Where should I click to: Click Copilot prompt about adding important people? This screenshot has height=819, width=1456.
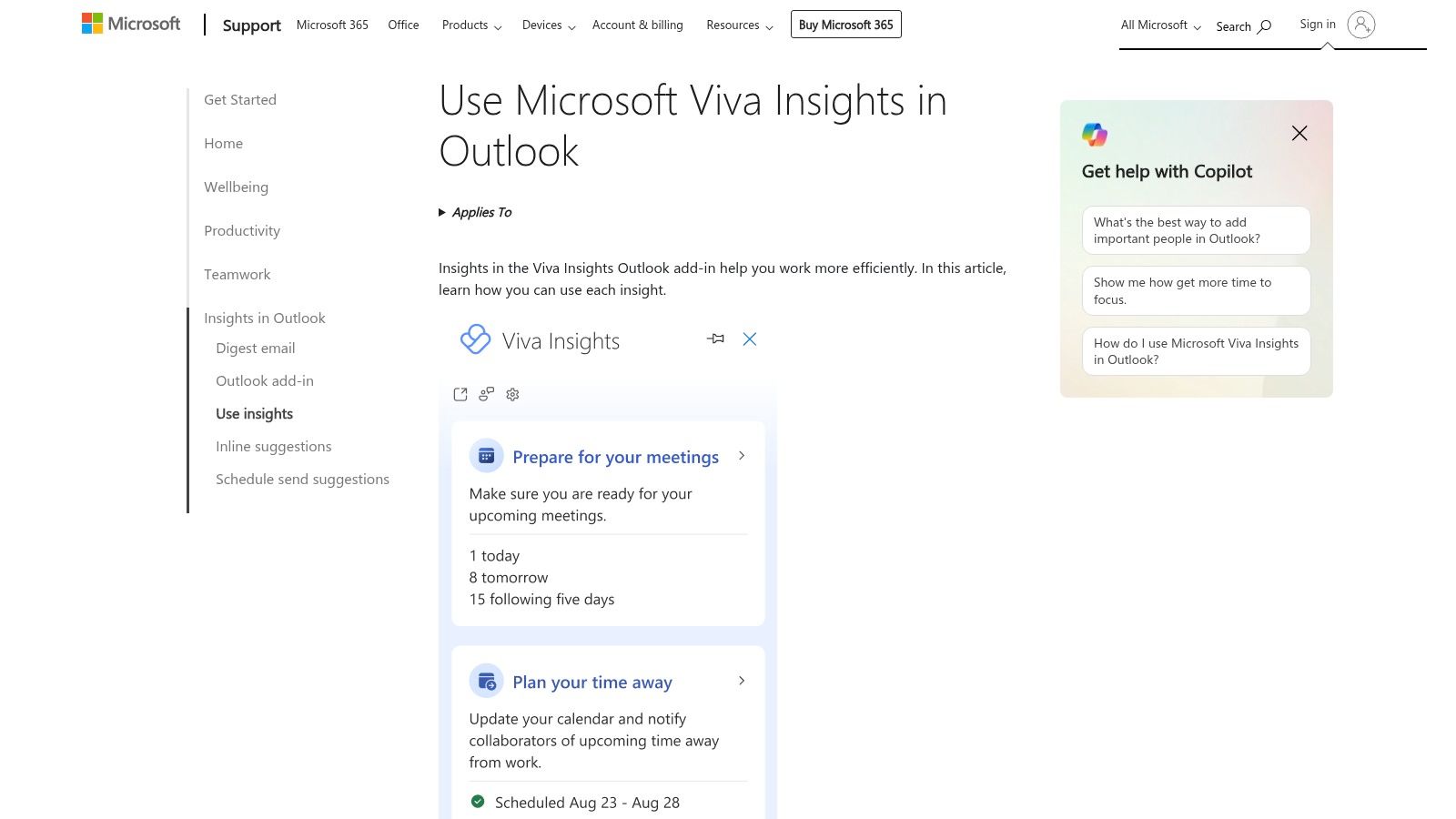[1196, 230]
